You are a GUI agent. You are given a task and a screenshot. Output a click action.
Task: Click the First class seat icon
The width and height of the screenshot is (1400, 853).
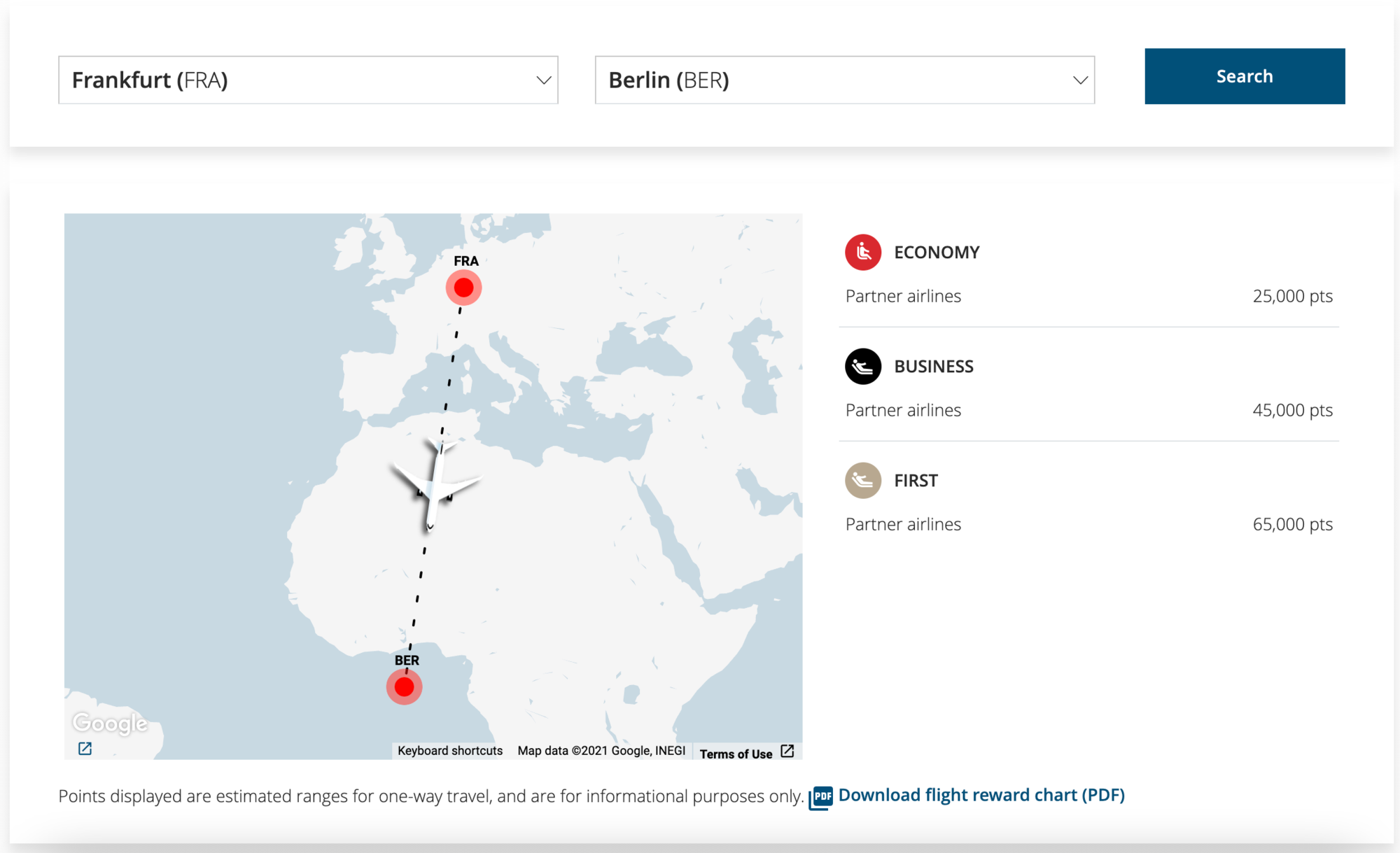click(x=862, y=481)
